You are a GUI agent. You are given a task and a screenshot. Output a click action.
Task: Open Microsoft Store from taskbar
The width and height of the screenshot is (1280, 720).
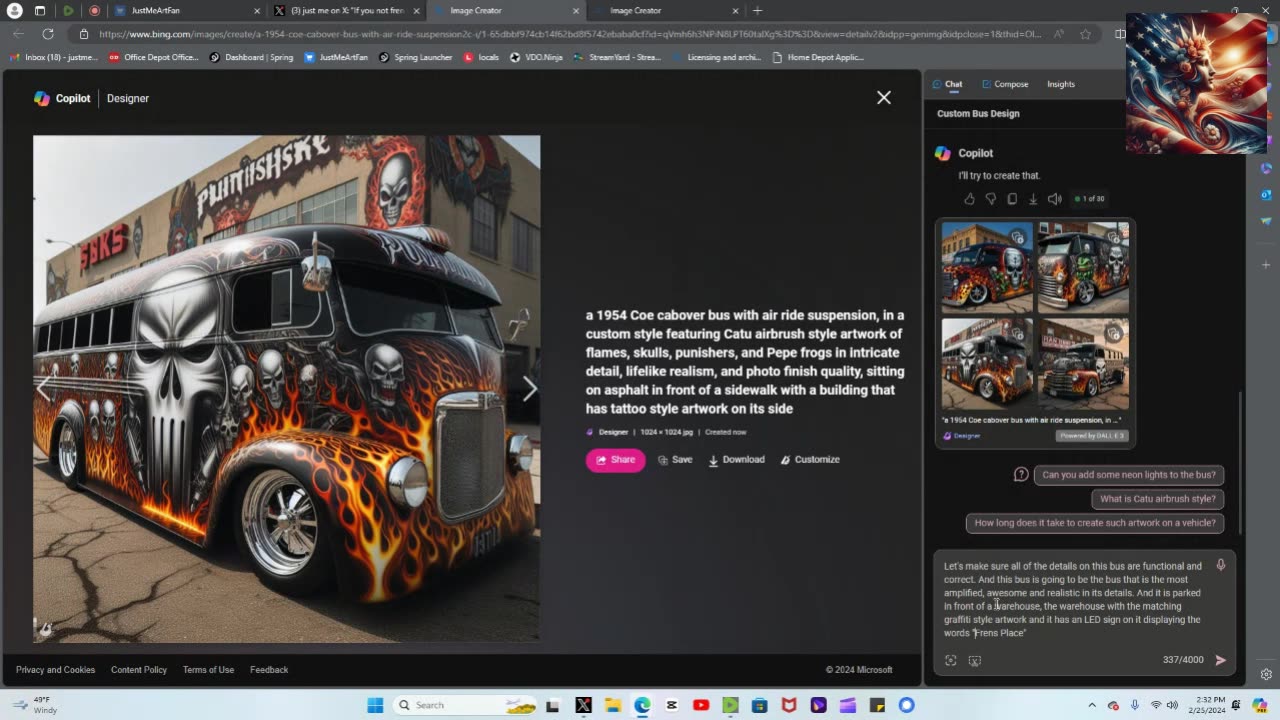click(x=760, y=705)
